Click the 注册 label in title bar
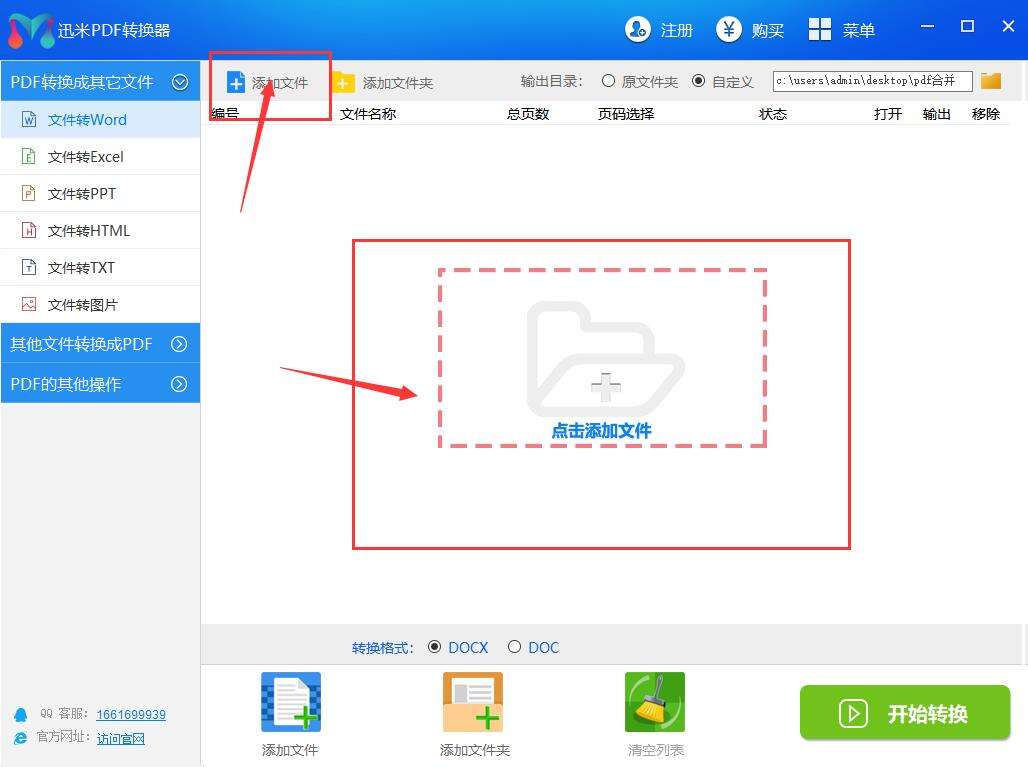The image size is (1028, 767). pyautogui.click(x=677, y=30)
